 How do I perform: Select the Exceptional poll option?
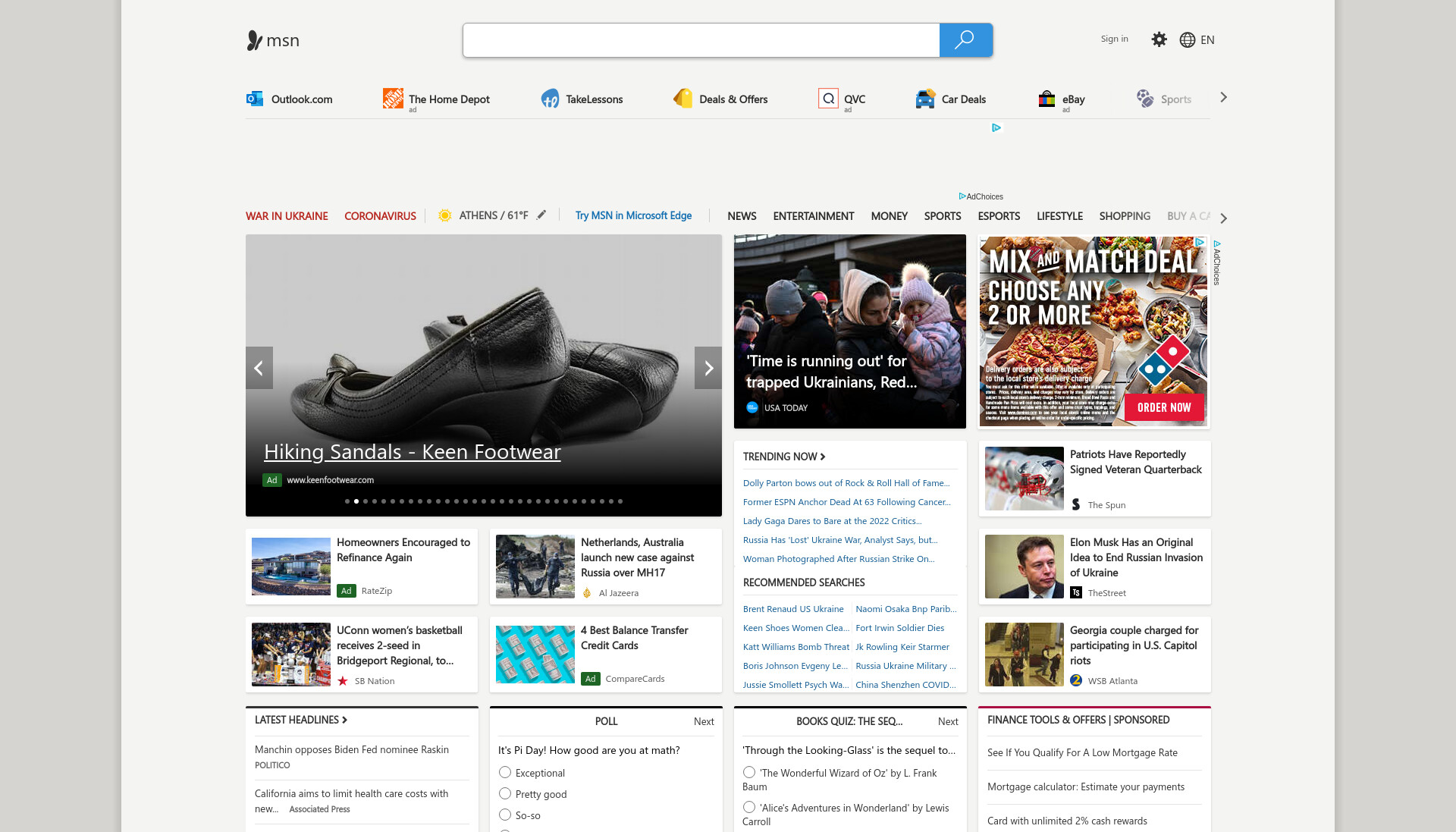pyautogui.click(x=505, y=772)
